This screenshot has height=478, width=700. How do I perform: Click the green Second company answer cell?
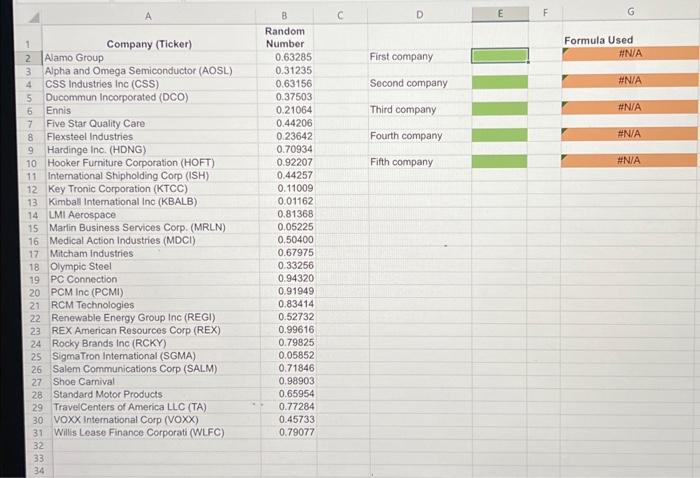500,82
